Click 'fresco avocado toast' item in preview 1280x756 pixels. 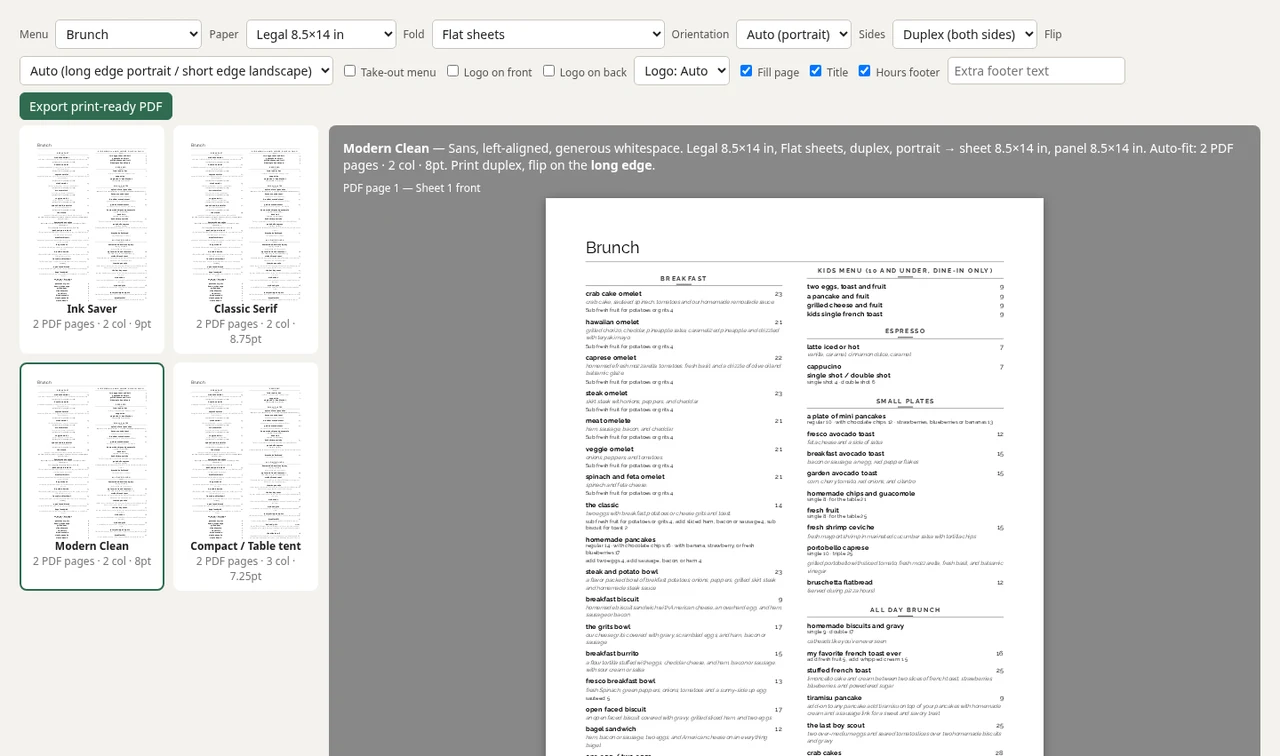841,434
